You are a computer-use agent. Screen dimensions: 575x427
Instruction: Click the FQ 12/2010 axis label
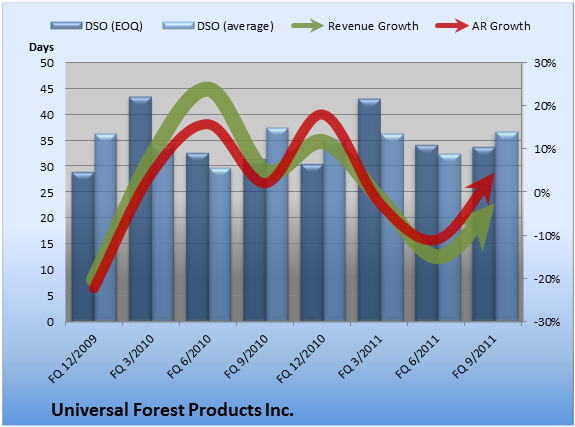301,359
